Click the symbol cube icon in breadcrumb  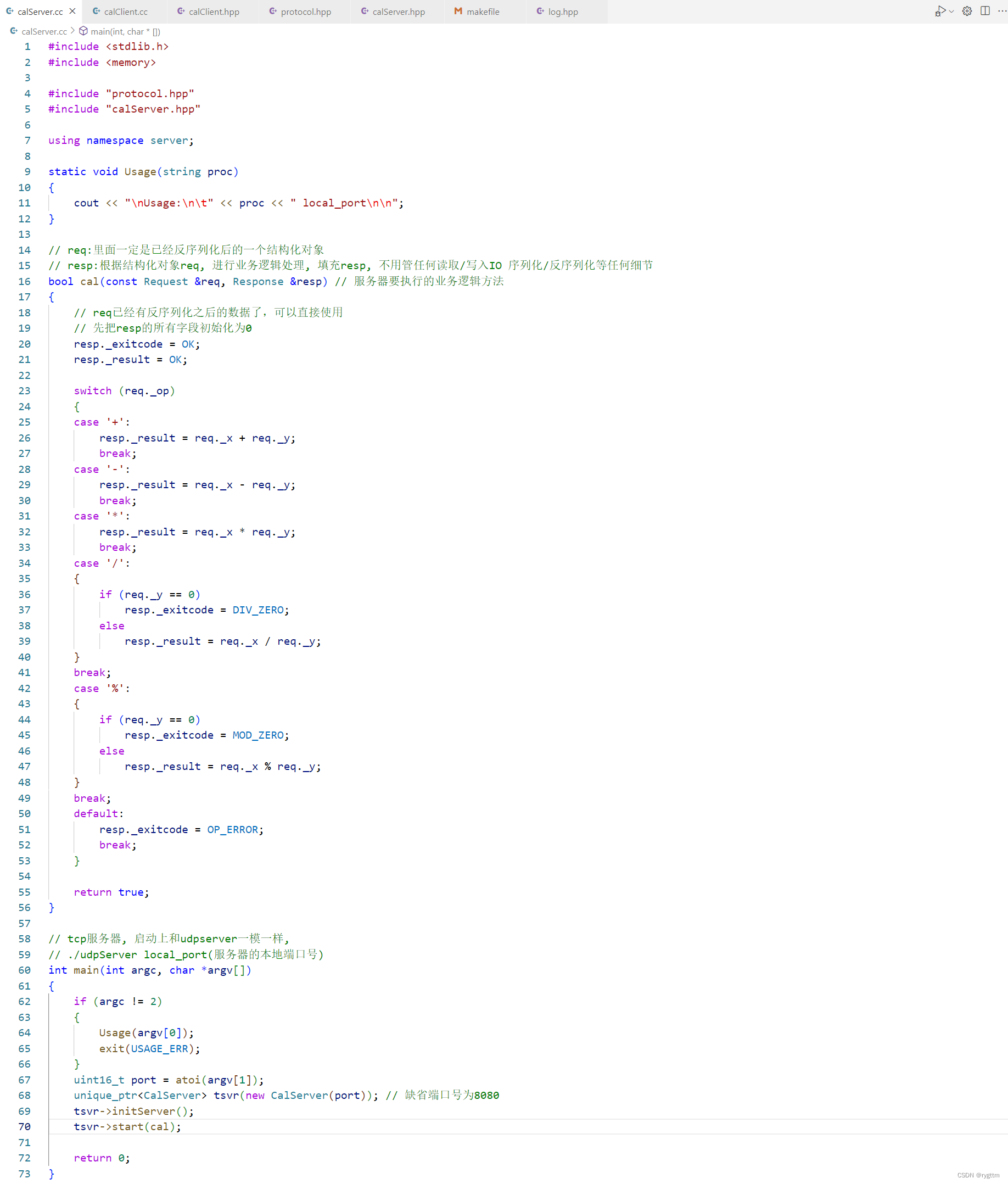[x=83, y=31]
